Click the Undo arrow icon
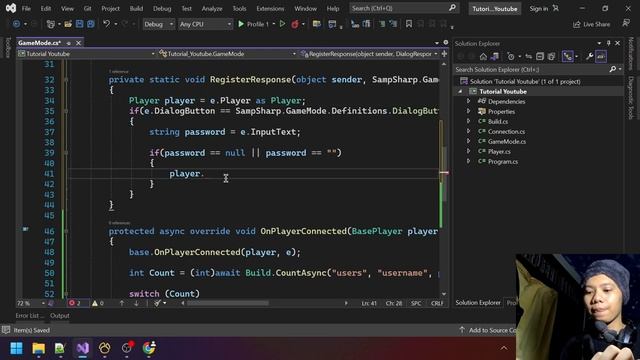 107,24
